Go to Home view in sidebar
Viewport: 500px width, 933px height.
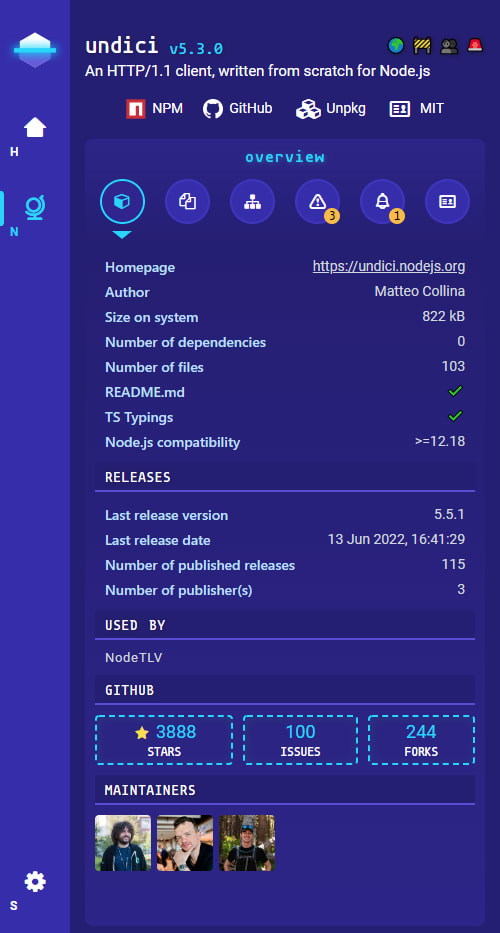click(35, 127)
